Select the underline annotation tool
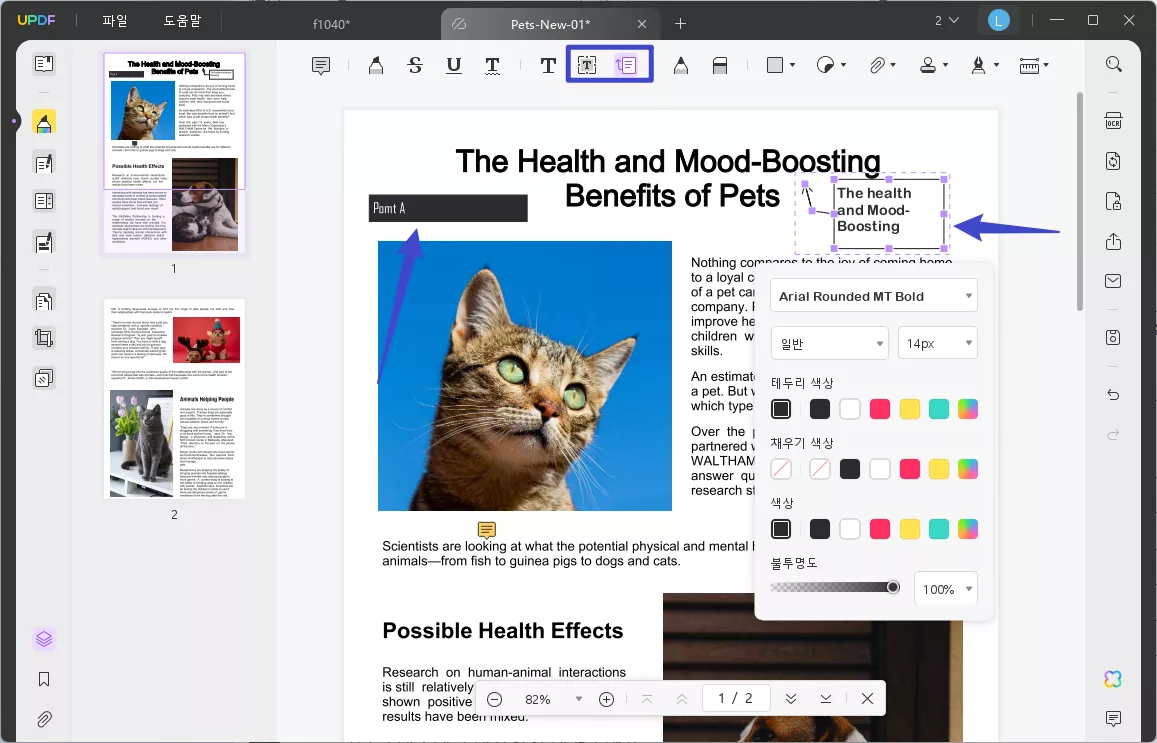The width and height of the screenshot is (1157, 743). click(x=454, y=66)
